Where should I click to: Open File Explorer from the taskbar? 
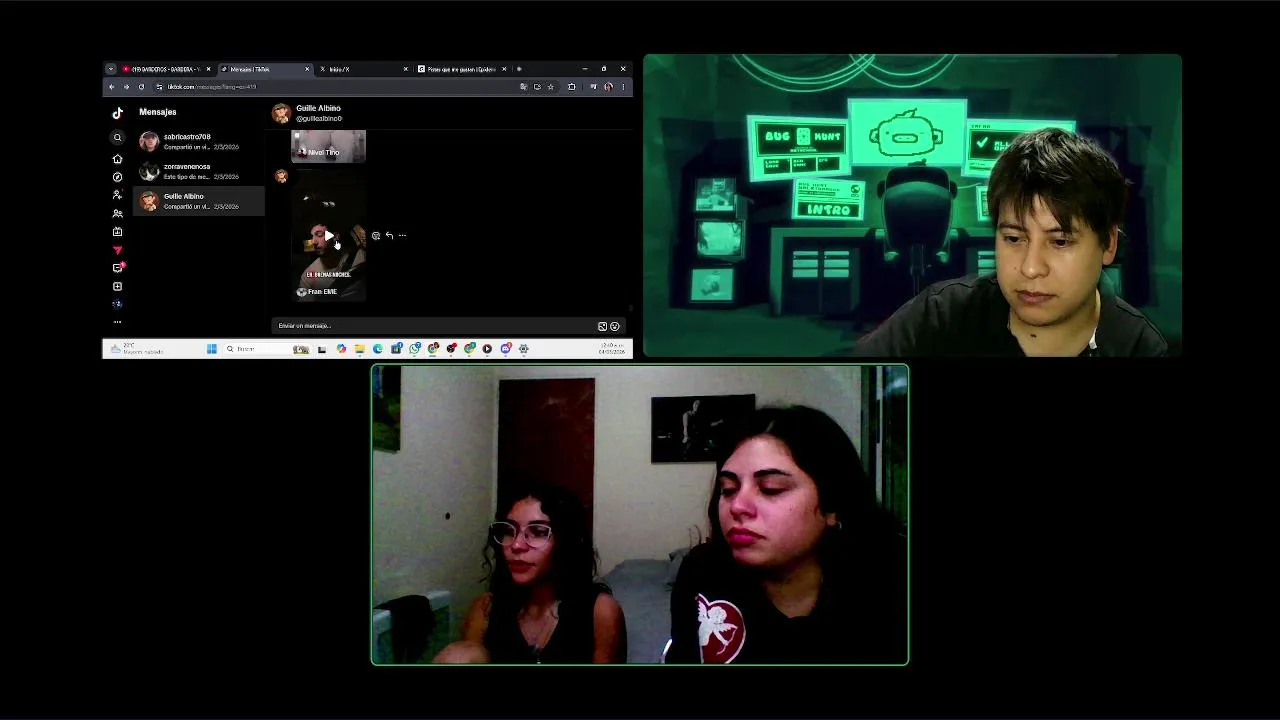(359, 349)
